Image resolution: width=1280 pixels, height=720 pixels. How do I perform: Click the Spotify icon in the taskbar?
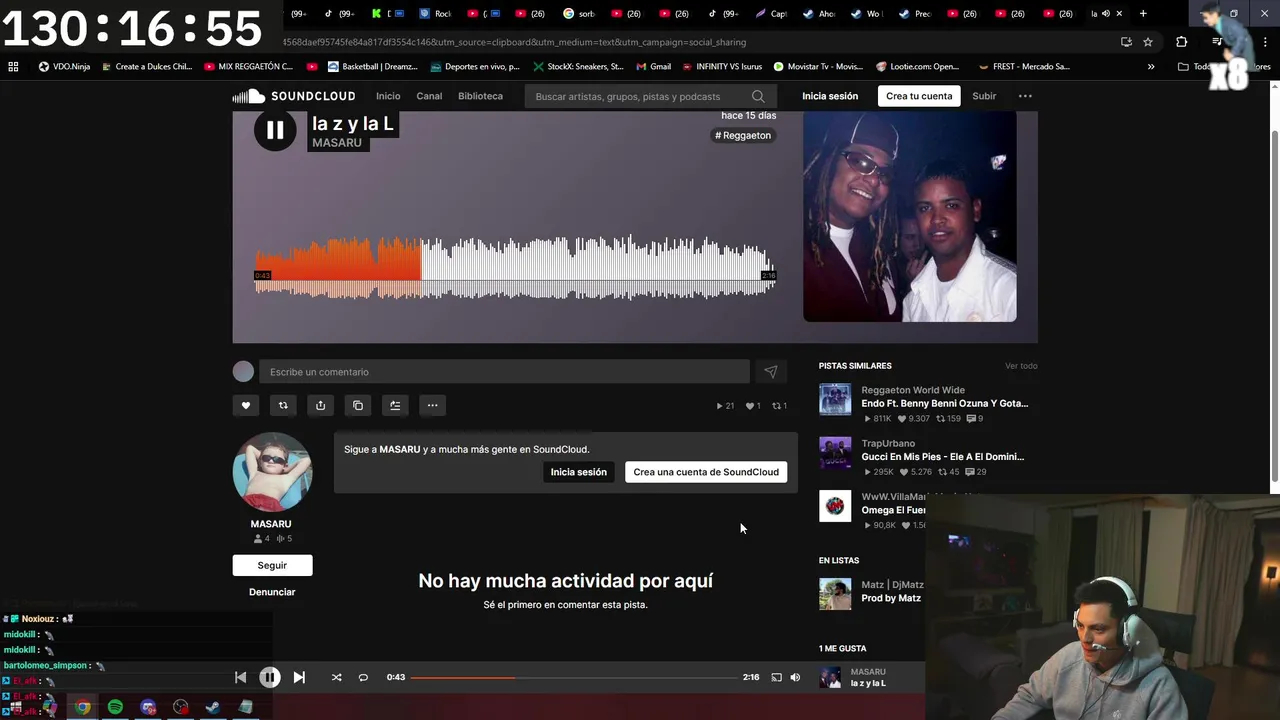click(115, 707)
